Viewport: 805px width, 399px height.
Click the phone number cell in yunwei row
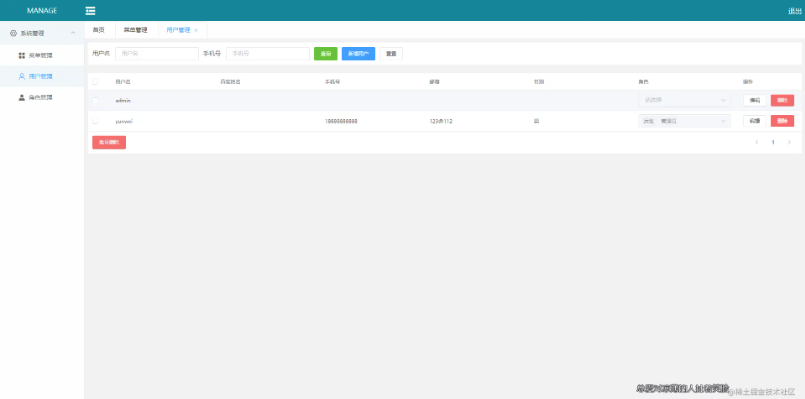click(341, 121)
